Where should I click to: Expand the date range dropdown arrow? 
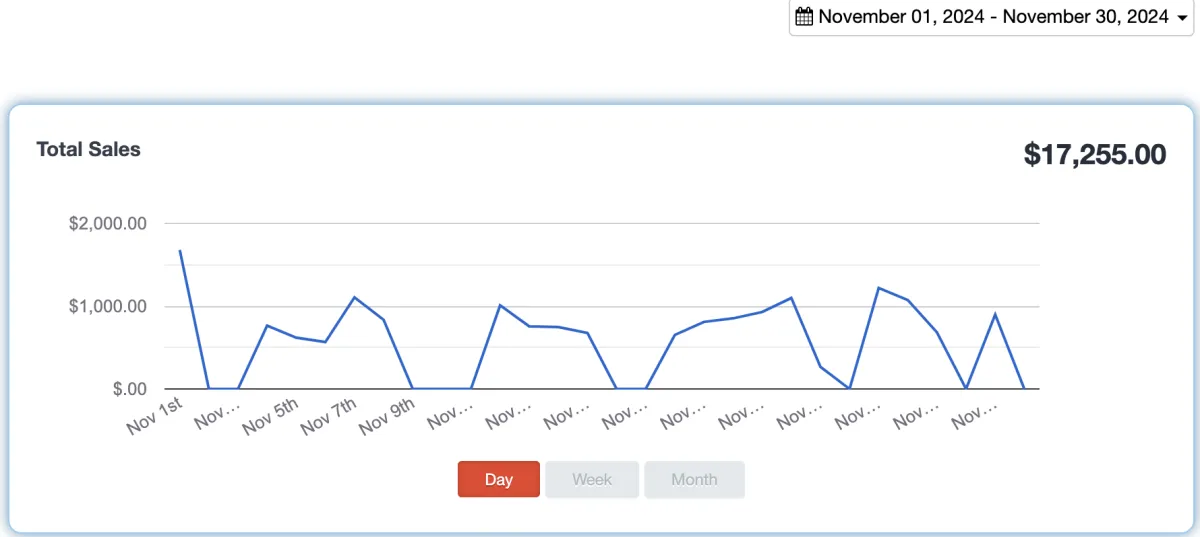1182,17
